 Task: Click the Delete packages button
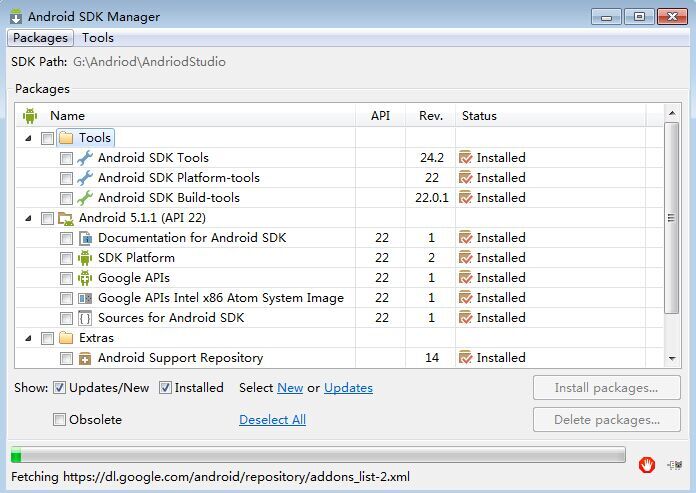pos(606,419)
